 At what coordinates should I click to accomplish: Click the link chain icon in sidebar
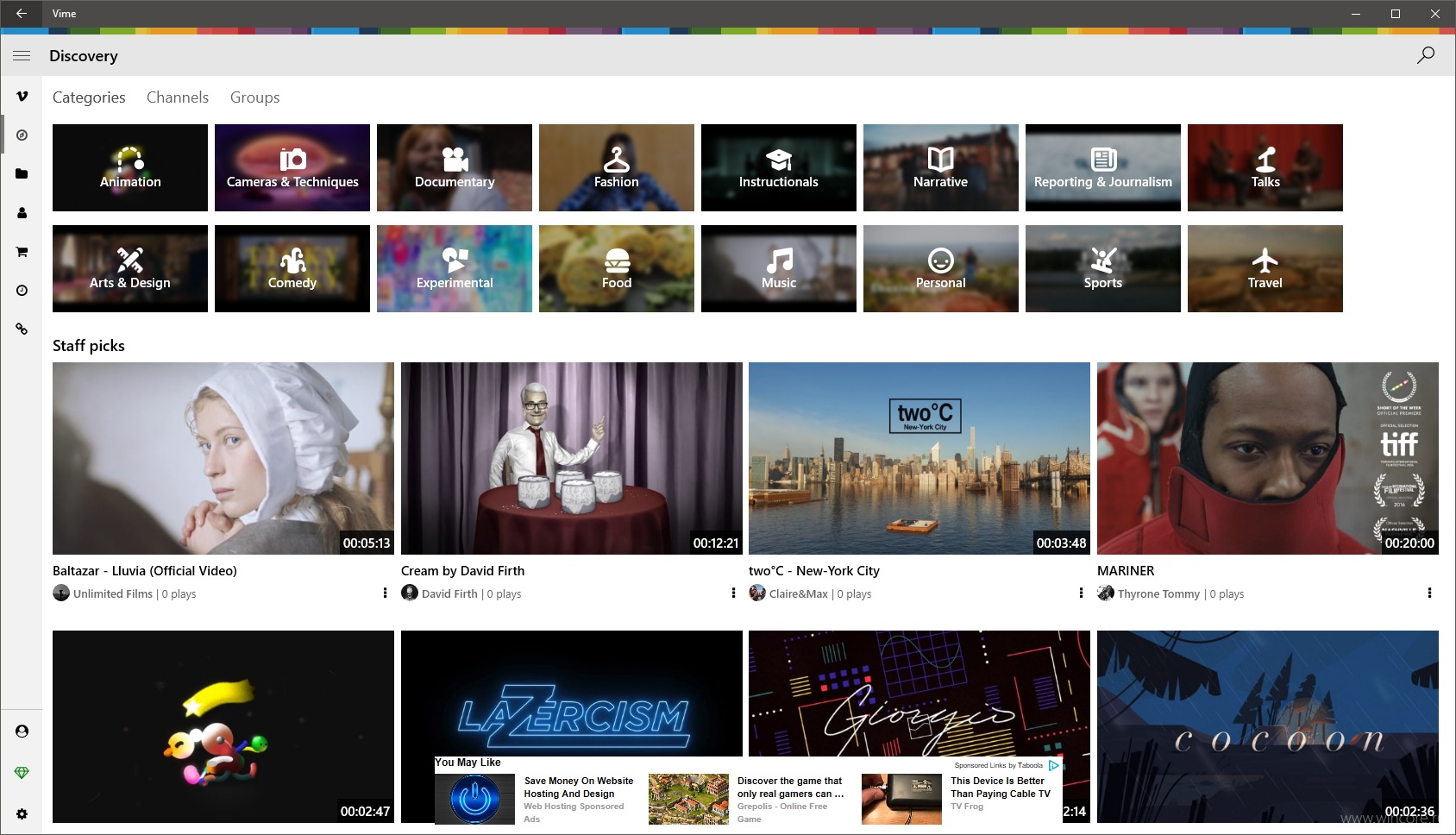coord(22,330)
